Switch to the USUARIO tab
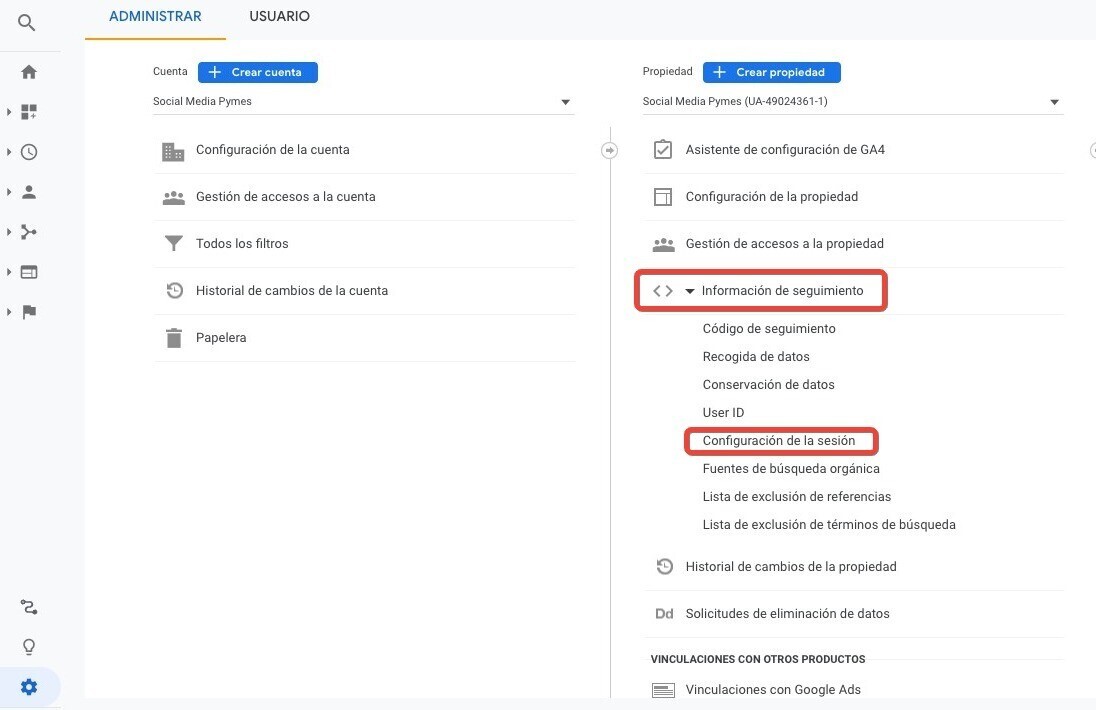 point(279,16)
